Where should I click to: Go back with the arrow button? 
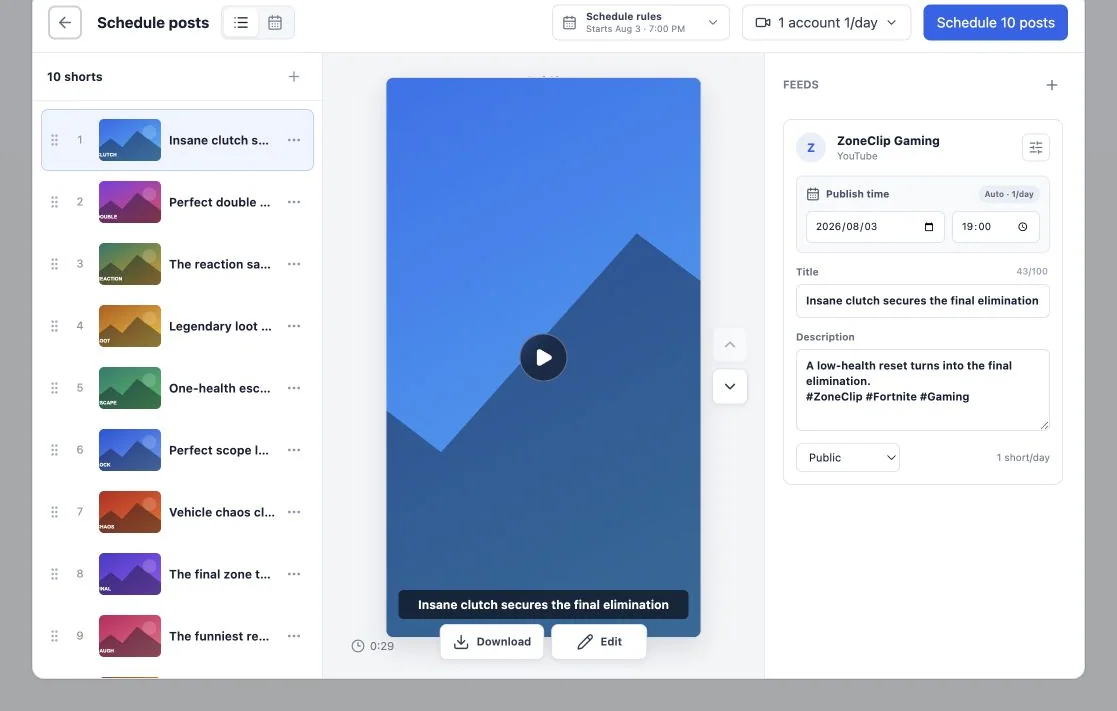point(65,23)
